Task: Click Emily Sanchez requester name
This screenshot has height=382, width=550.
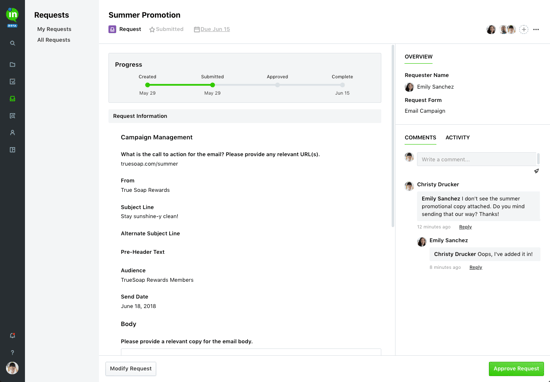Action: click(x=435, y=87)
